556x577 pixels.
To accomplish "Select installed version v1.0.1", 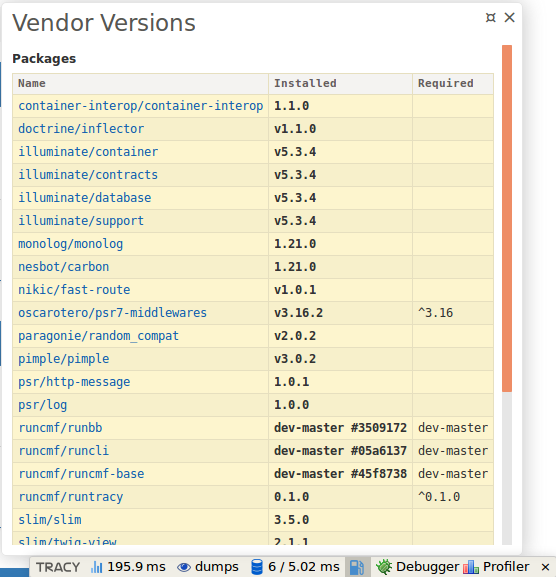I will click(x=295, y=290).
